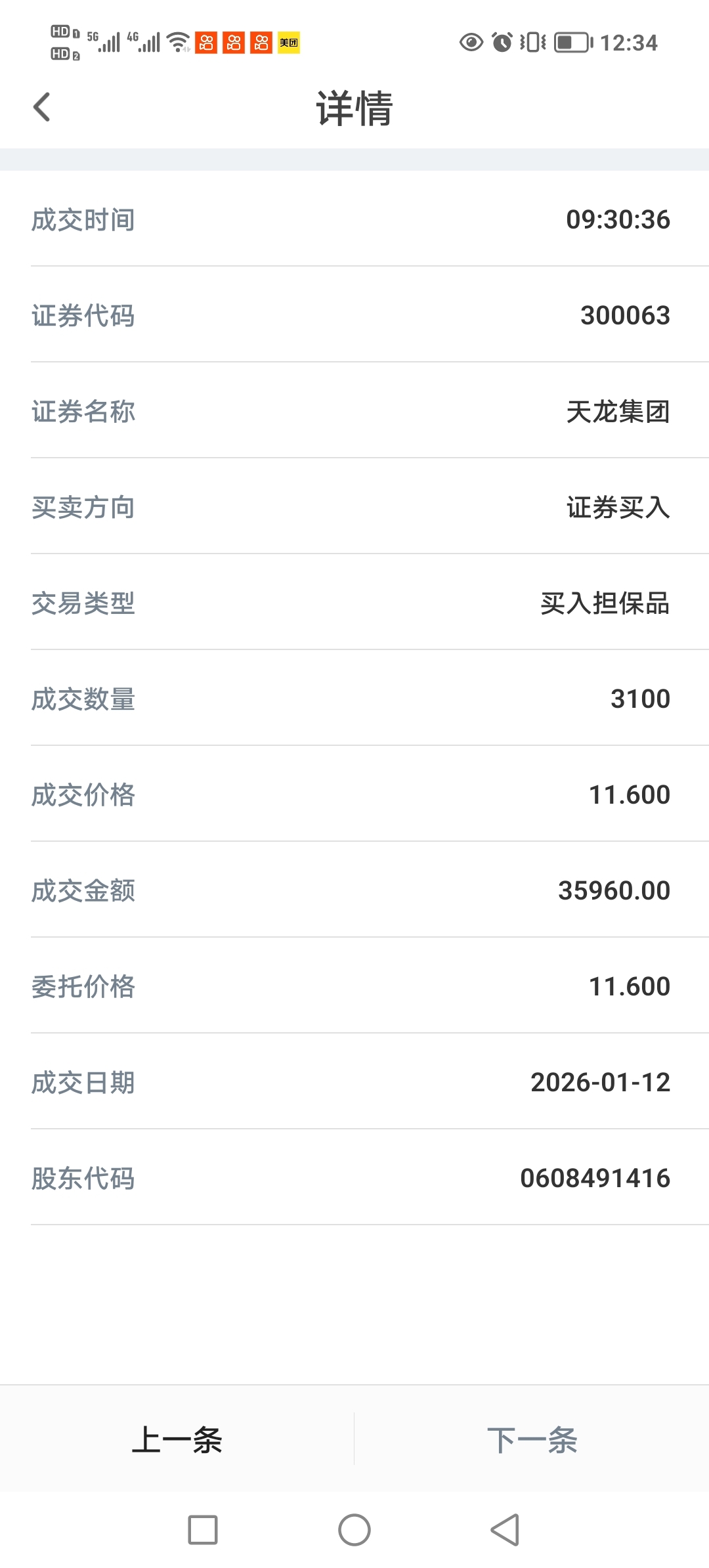Go to previous record 上一条
The width and height of the screenshot is (709, 1568).
(177, 1439)
